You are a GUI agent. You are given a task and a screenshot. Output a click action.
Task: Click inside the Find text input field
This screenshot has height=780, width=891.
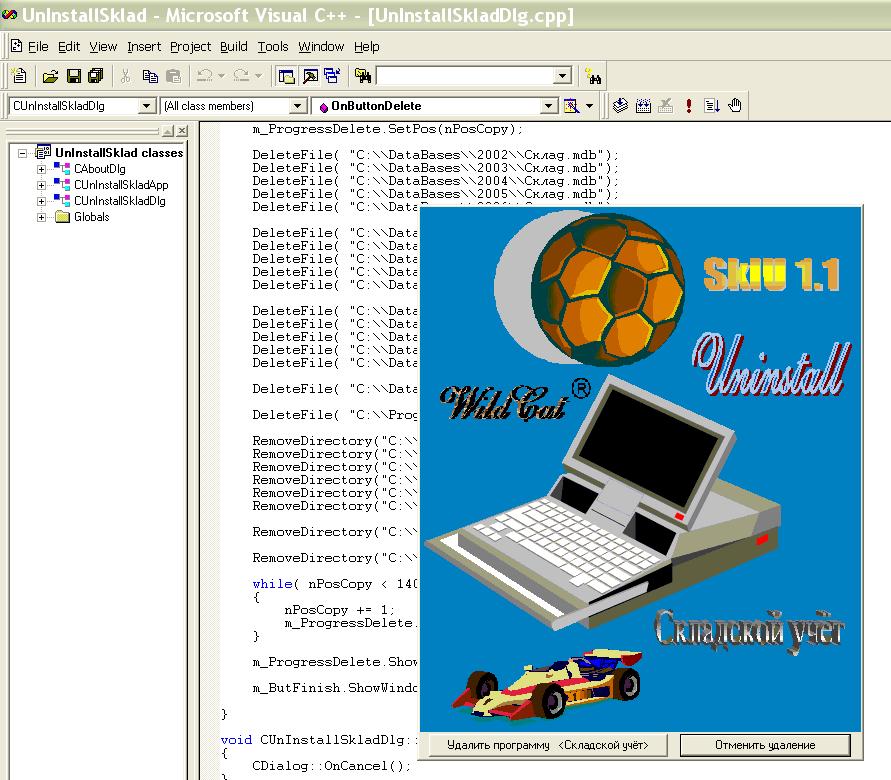pyautogui.click(x=464, y=76)
